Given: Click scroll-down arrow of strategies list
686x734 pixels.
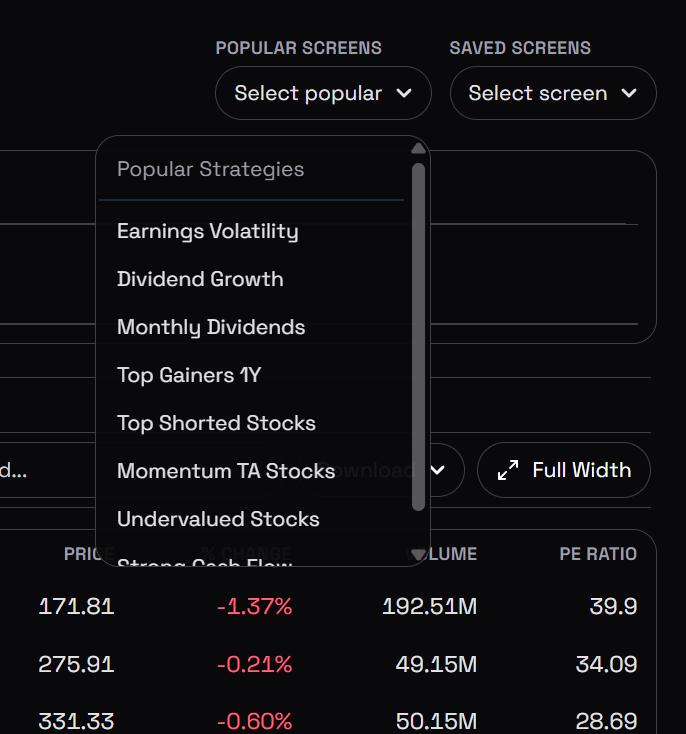Looking at the screenshot, I should (x=418, y=555).
